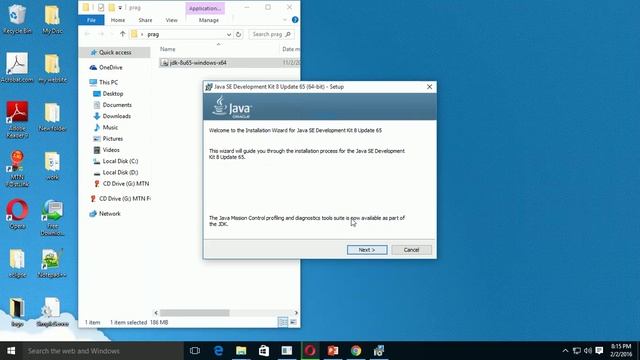This screenshot has width=640, height=360.
Task: Refresh the prag folder view
Action: (x=239, y=34)
